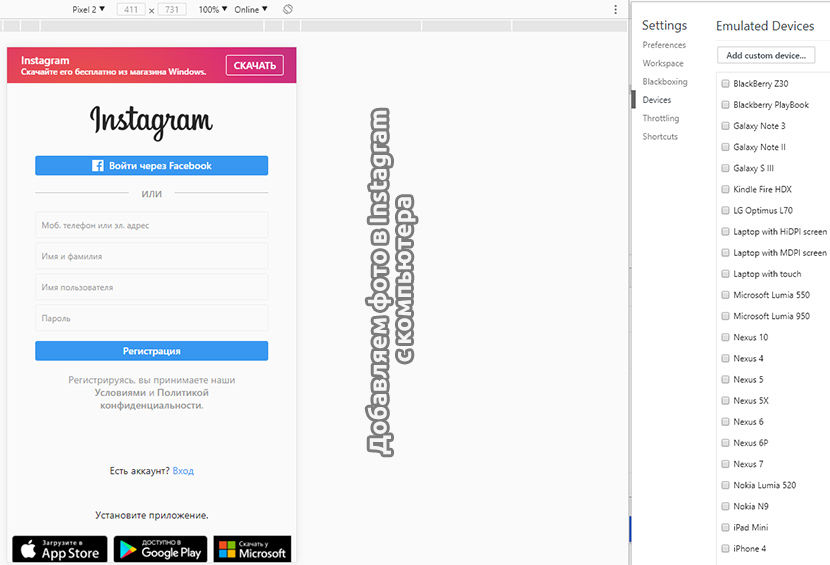Click the Instagram logo heading
Screen dimensions: 830x565
click(x=151, y=121)
